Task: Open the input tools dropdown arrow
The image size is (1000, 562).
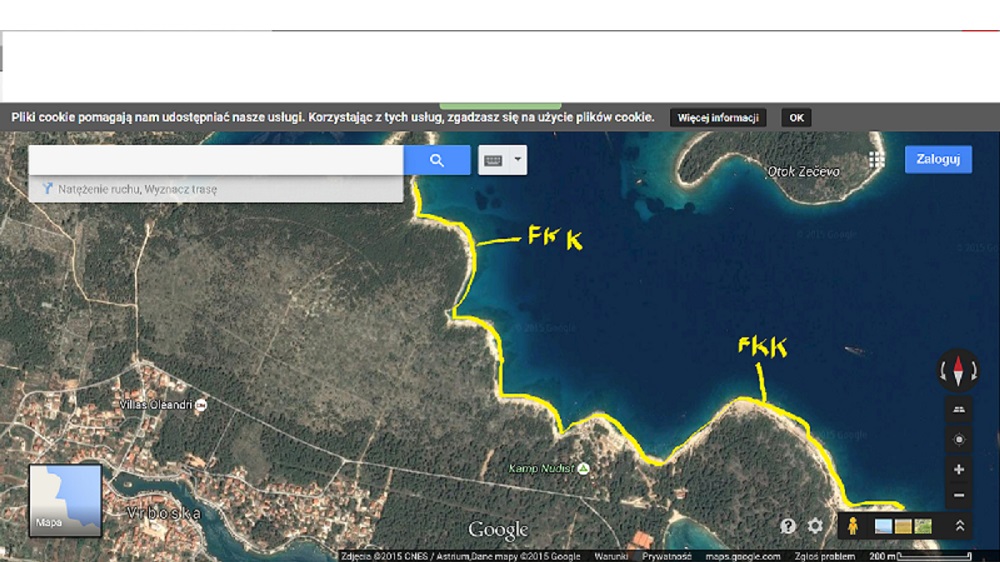Action: pos(517,160)
